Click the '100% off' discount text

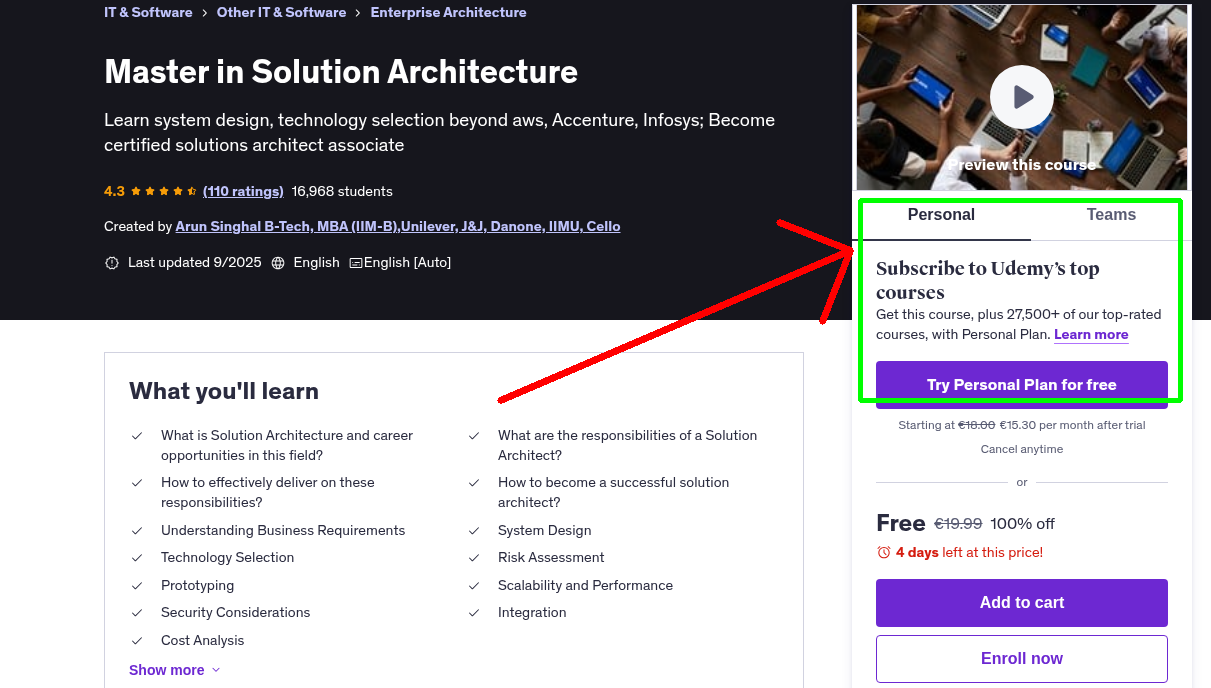tap(1022, 524)
